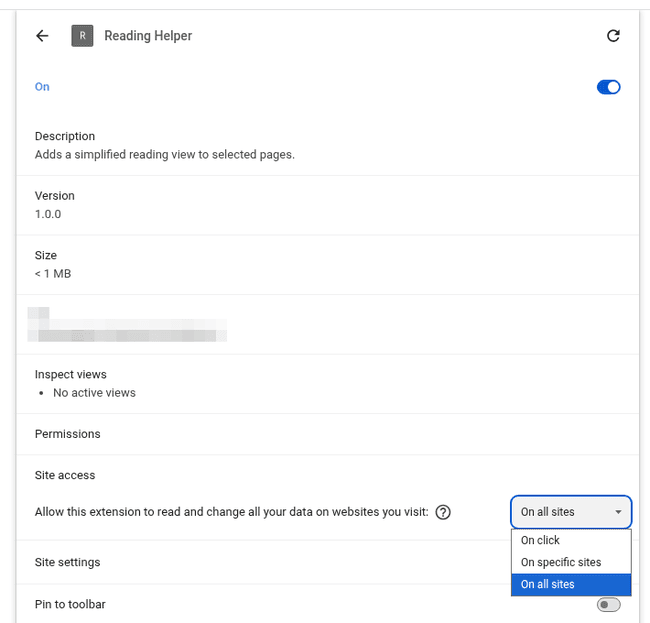
Task: Pick the highlighted 'On all sites' option
Action: 571,584
